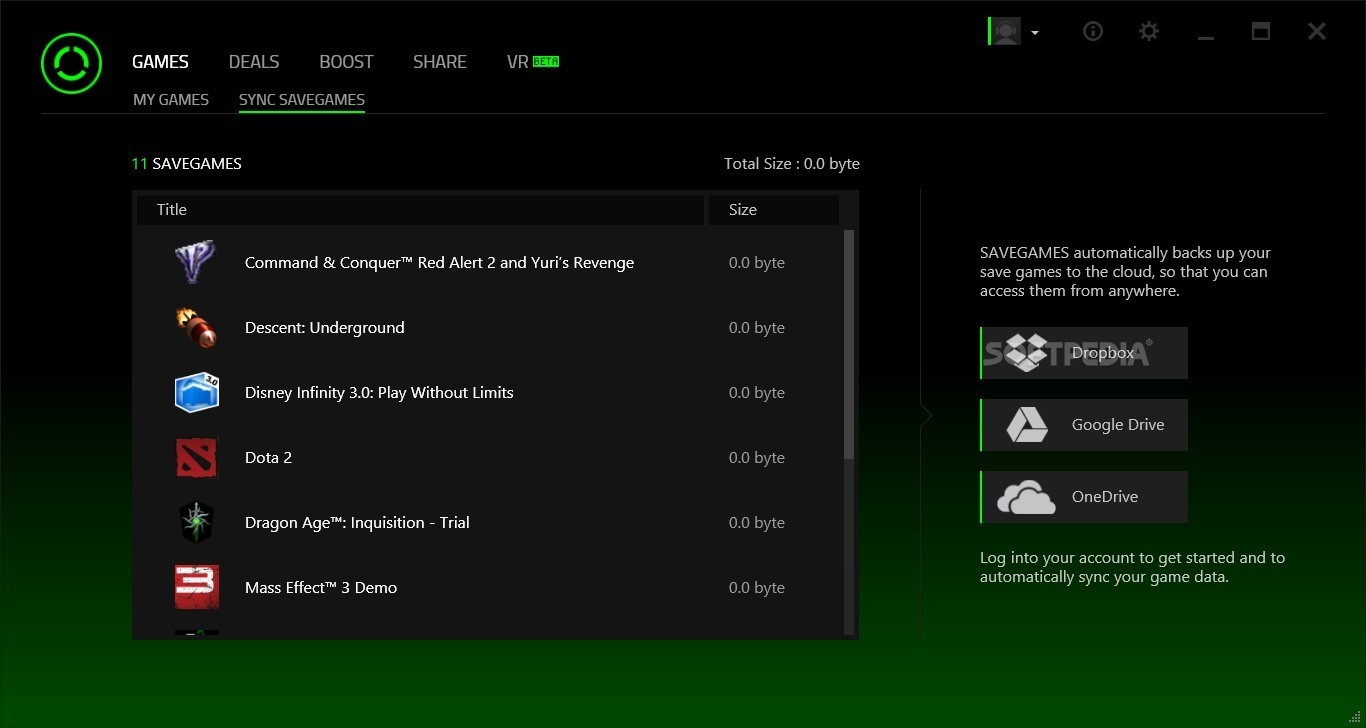This screenshot has height=728, width=1366.
Task: Select Dragon Age: Inquisition - Trial title
Action: pyautogui.click(x=357, y=523)
